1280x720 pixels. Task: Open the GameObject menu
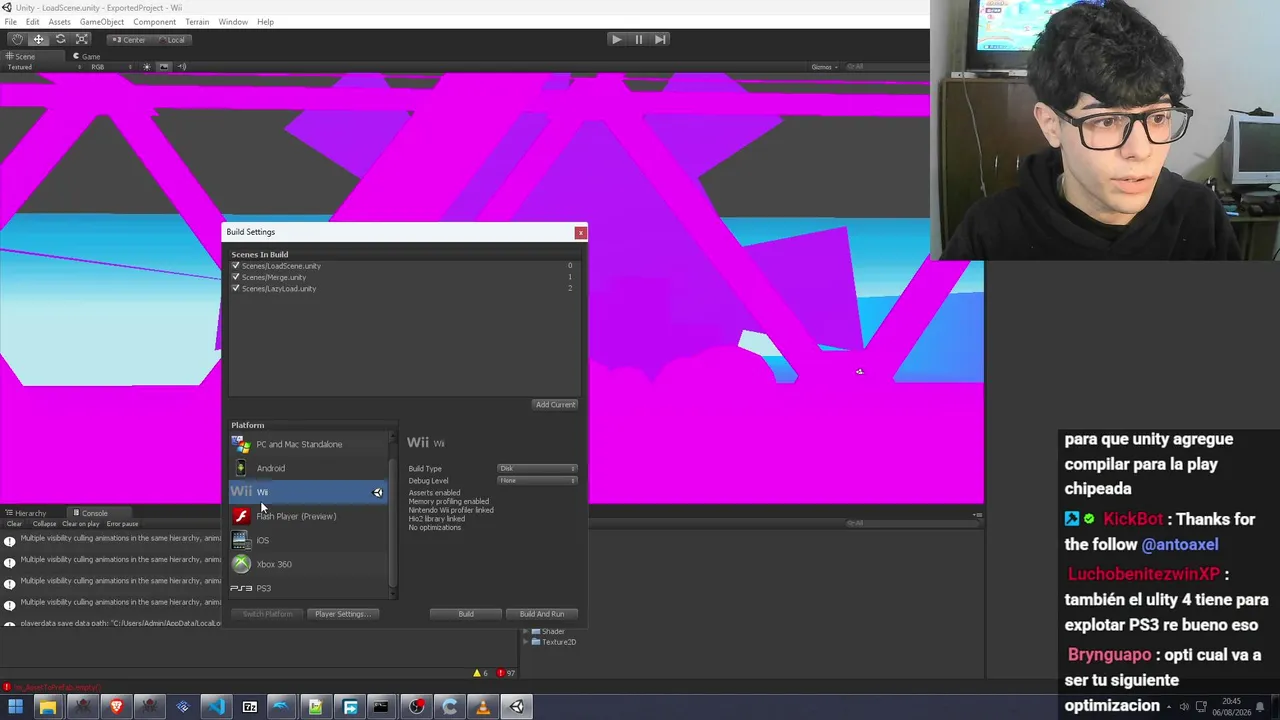click(x=101, y=22)
